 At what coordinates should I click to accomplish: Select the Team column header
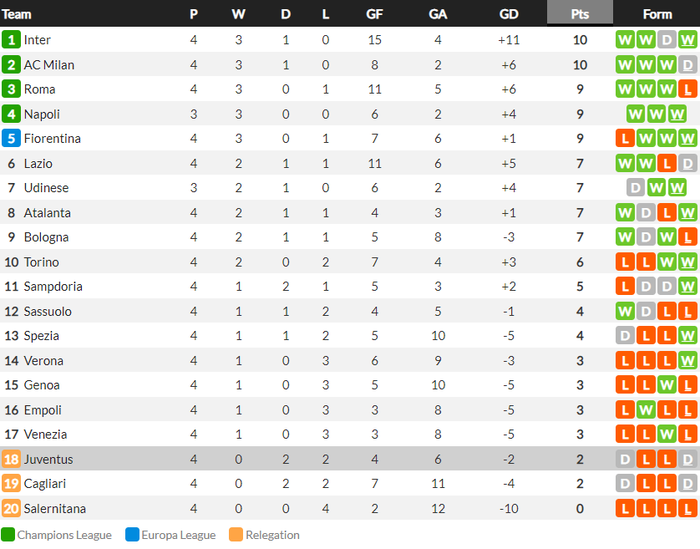[x=17, y=14]
